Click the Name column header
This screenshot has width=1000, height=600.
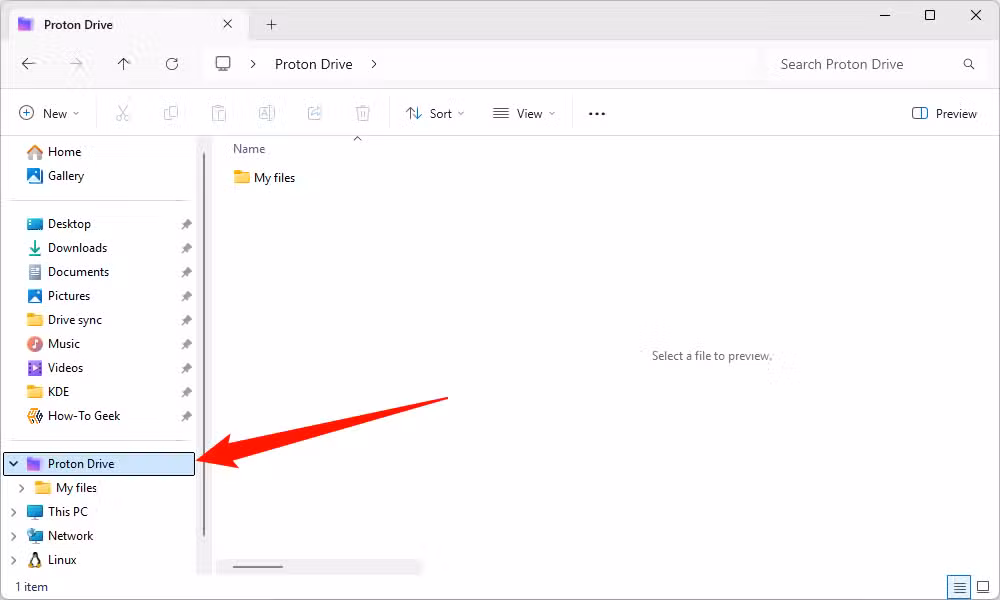tap(249, 149)
